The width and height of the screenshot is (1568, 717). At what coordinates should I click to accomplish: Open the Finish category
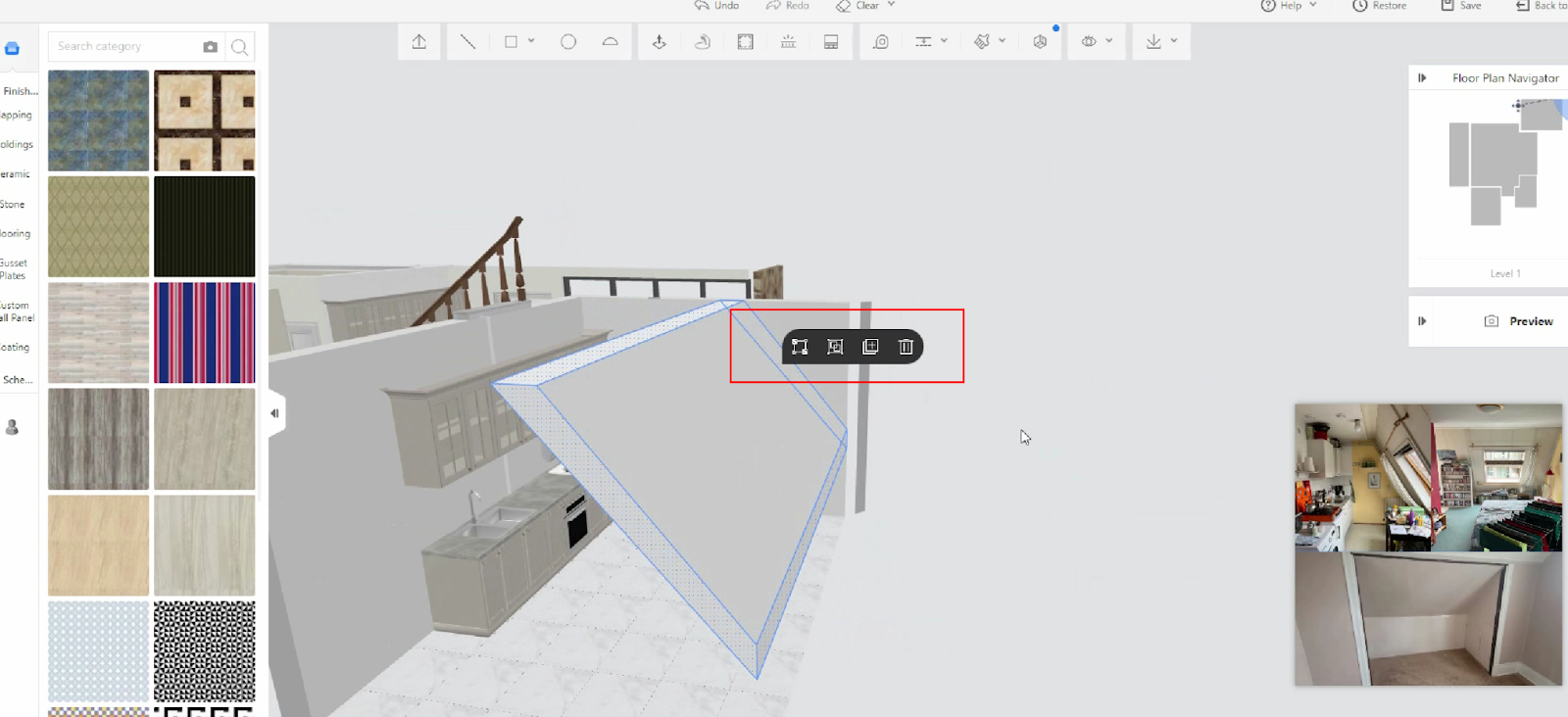tap(20, 91)
